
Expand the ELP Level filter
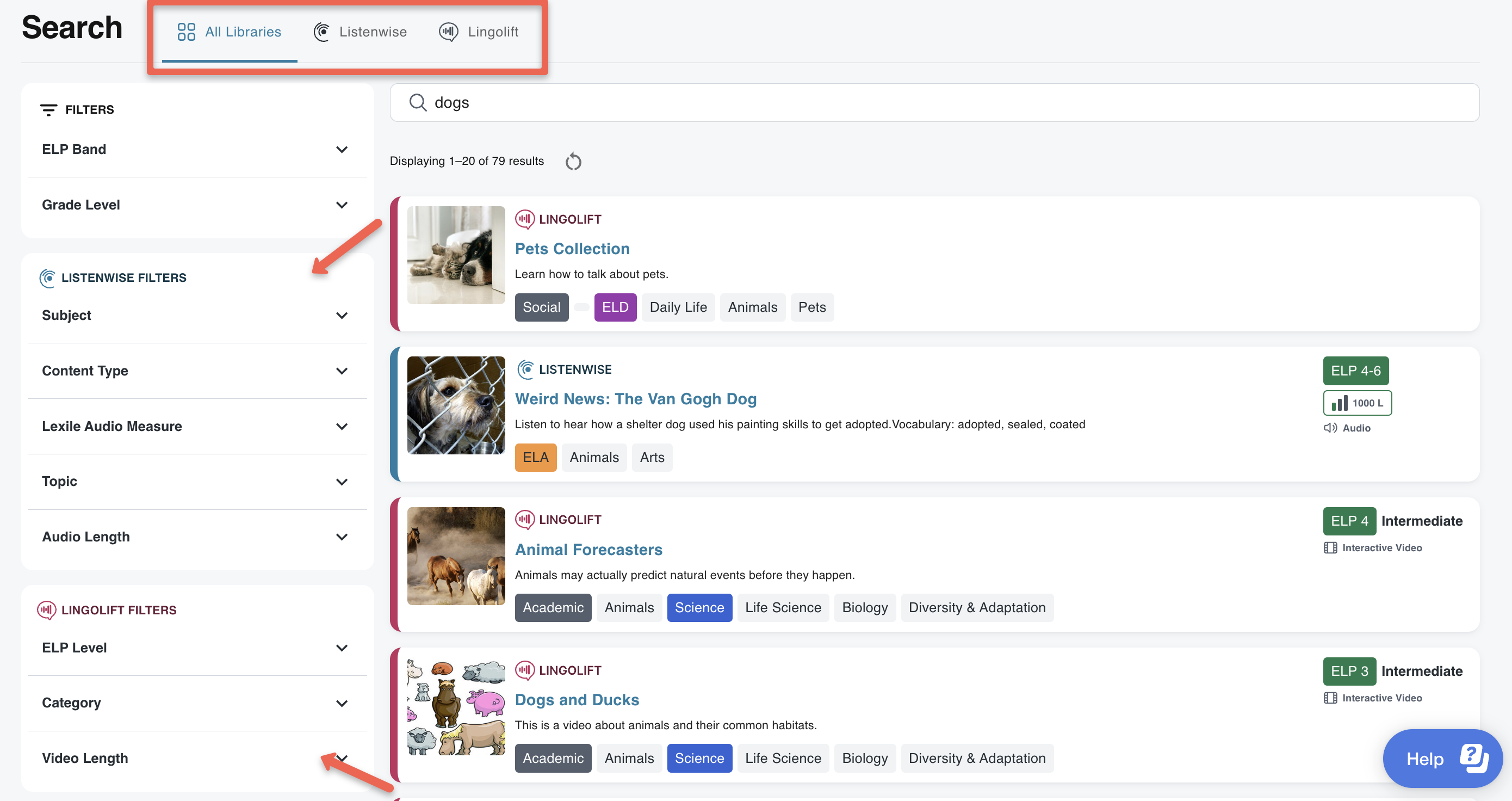click(x=197, y=648)
